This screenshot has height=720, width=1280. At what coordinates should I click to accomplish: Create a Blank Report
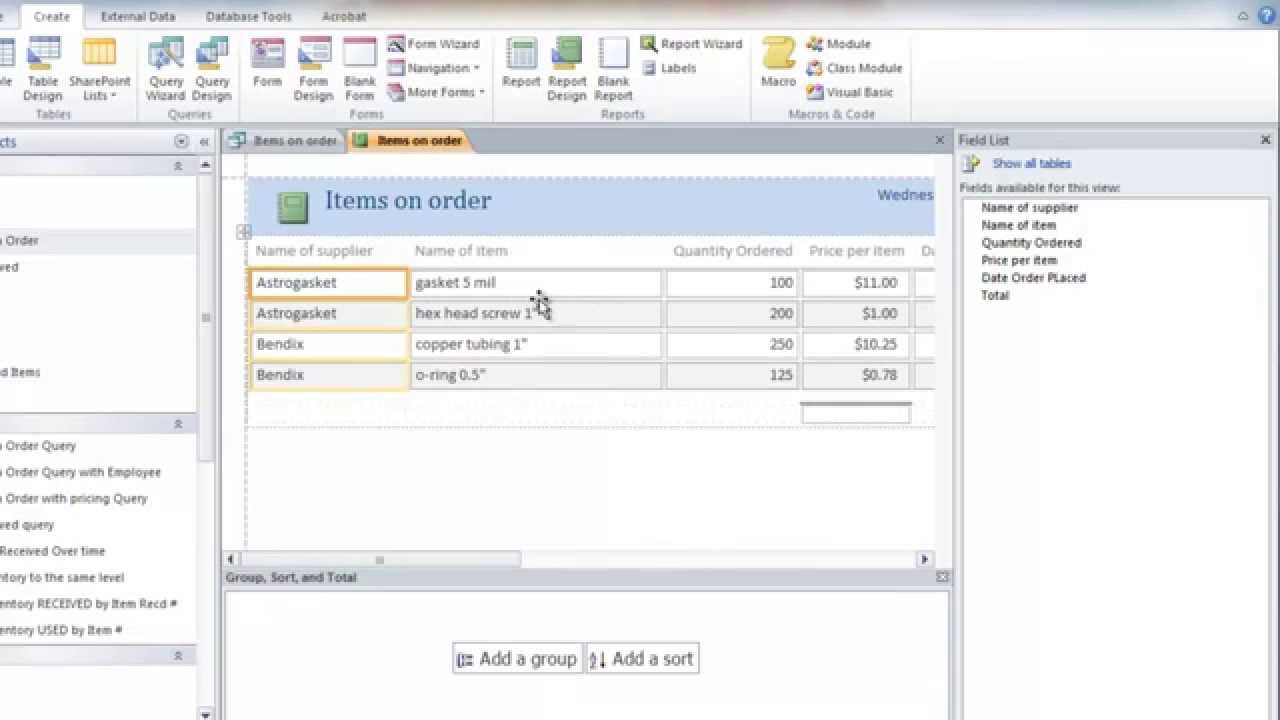coord(613,69)
